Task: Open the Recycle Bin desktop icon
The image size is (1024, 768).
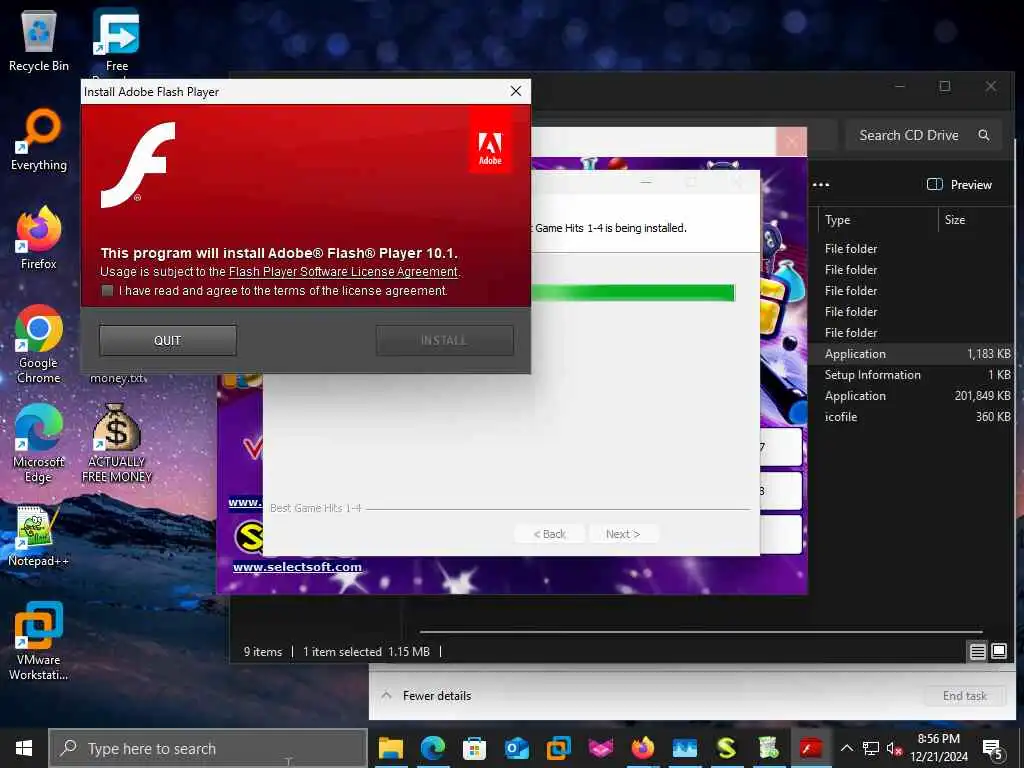Action: pos(39,40)
